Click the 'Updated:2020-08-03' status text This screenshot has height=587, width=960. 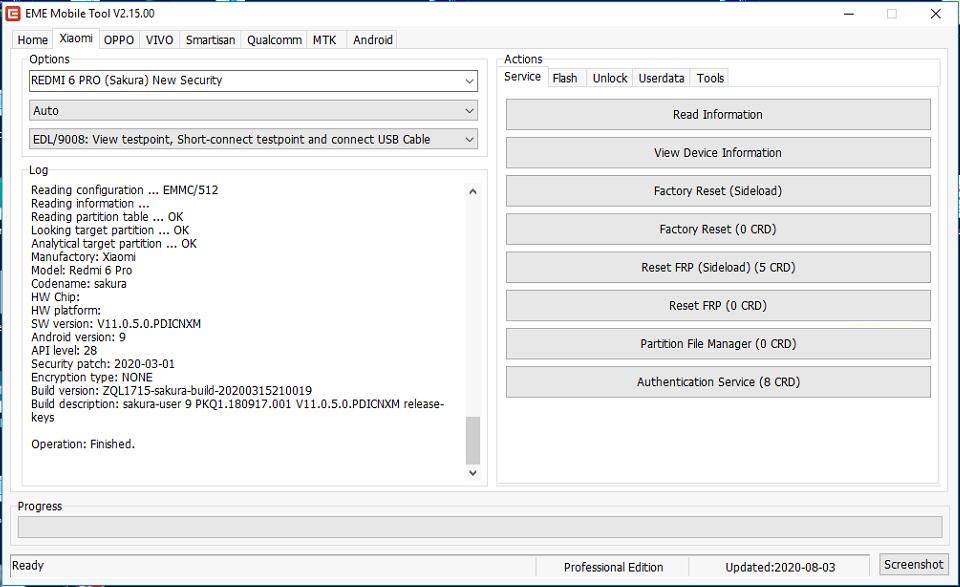click(780, 567)
